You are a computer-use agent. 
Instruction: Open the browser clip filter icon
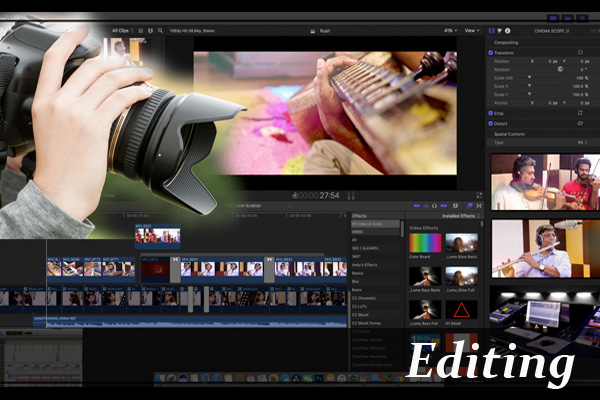pyautogui.click(x=150, y=31)
